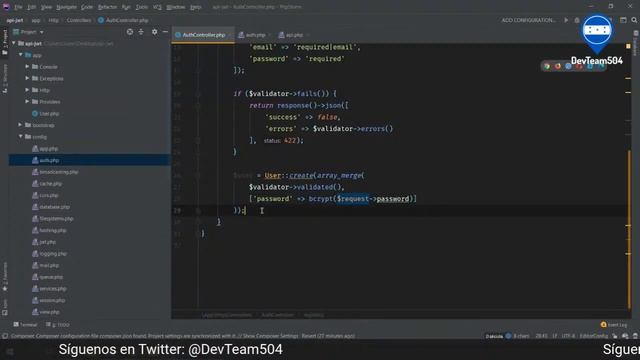Open the npm side tool tab
The image size is (640, 360).
(x=5, y=308)
